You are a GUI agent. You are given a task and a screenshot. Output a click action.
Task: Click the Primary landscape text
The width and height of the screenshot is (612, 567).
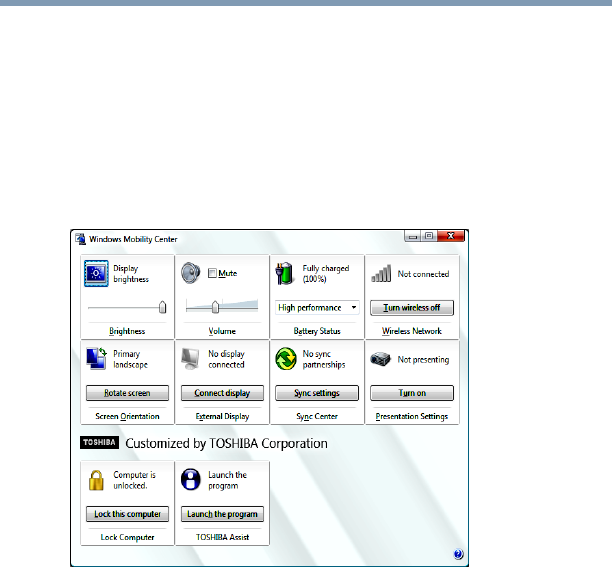(x=130, y=359)
